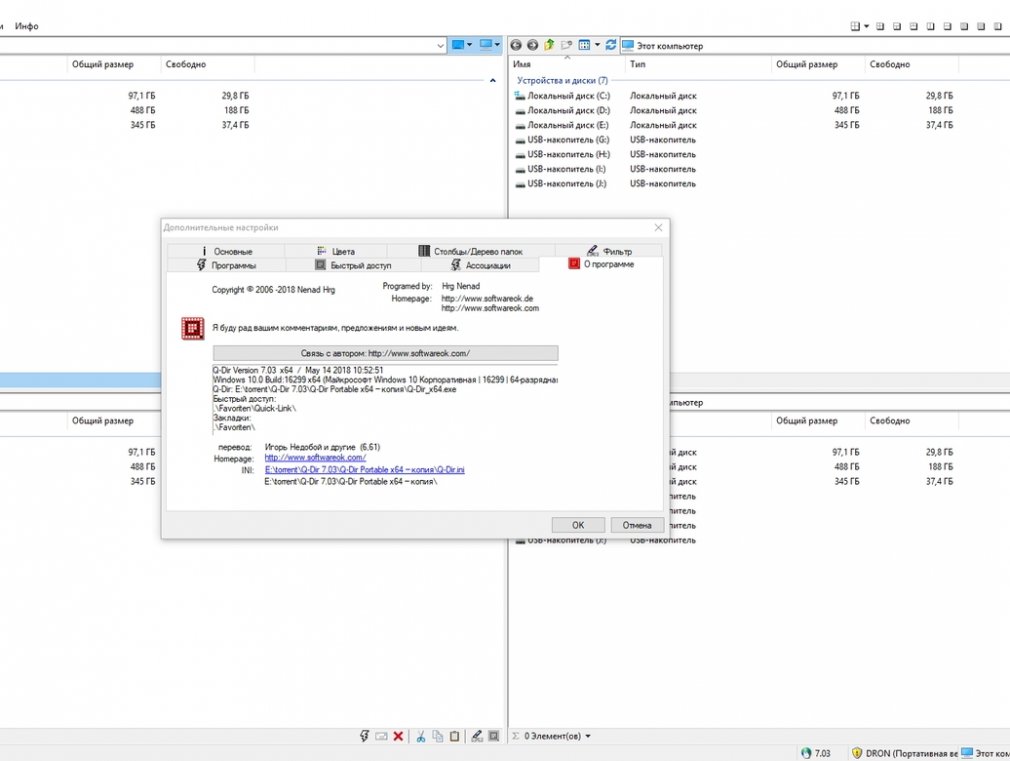Click the clipboard paste icon
The width and height of the screenshot is (1010, 761).
point(455,736)
